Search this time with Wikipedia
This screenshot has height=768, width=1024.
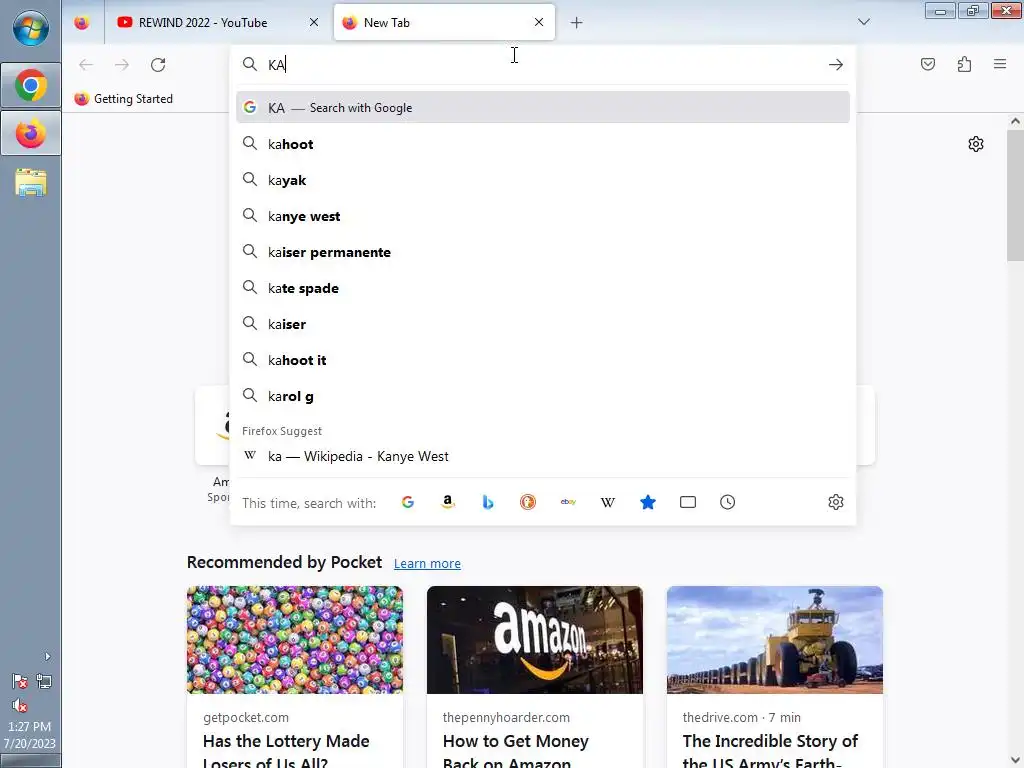(x=607, y=502)
